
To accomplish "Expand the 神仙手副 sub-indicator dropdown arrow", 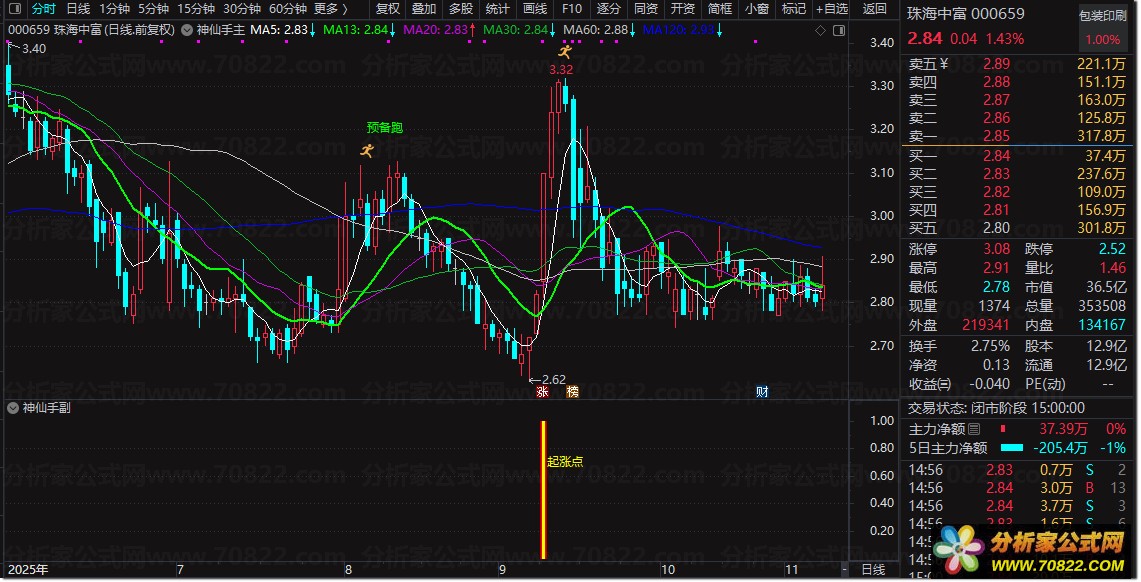I will click(12, 408).
